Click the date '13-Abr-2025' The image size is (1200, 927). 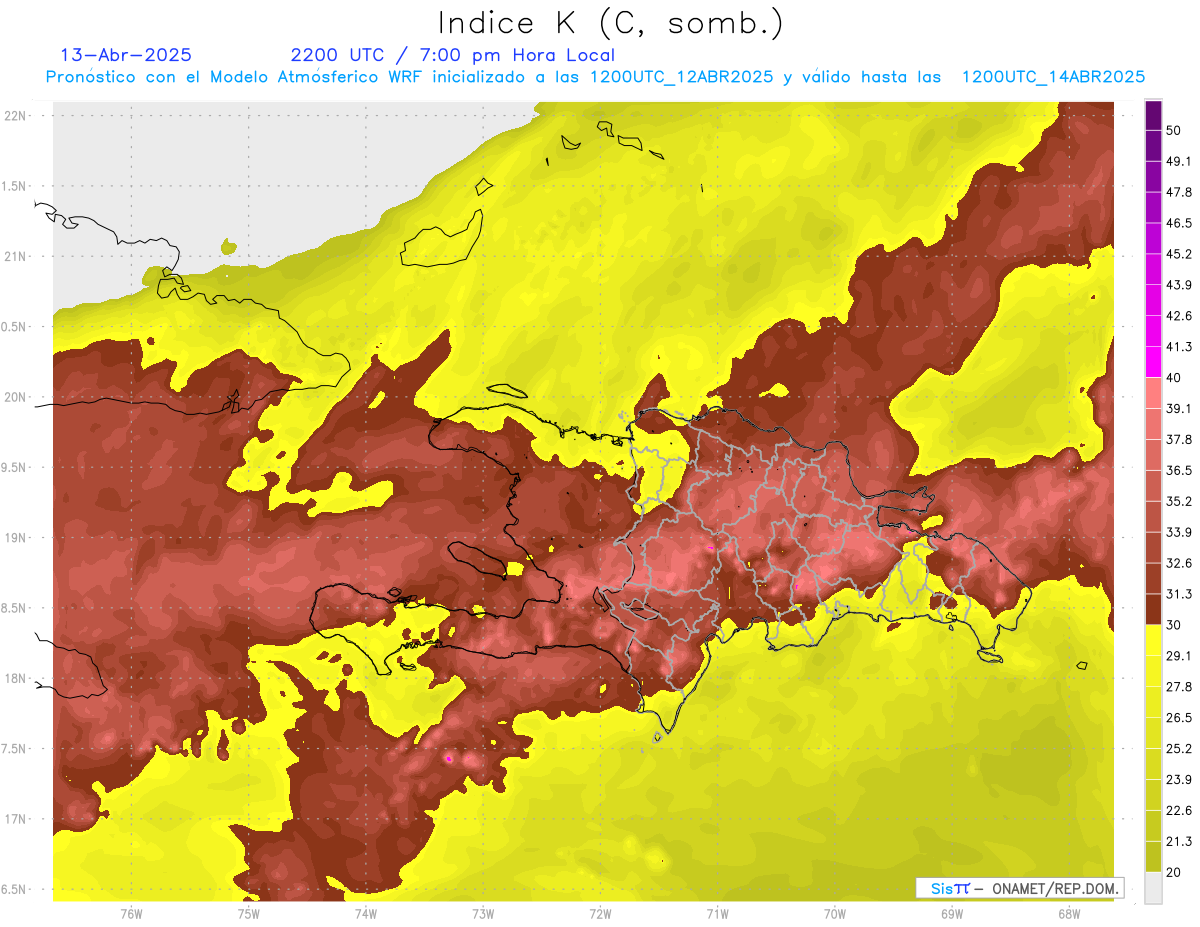pyautogui.click(x=126, y=55)
